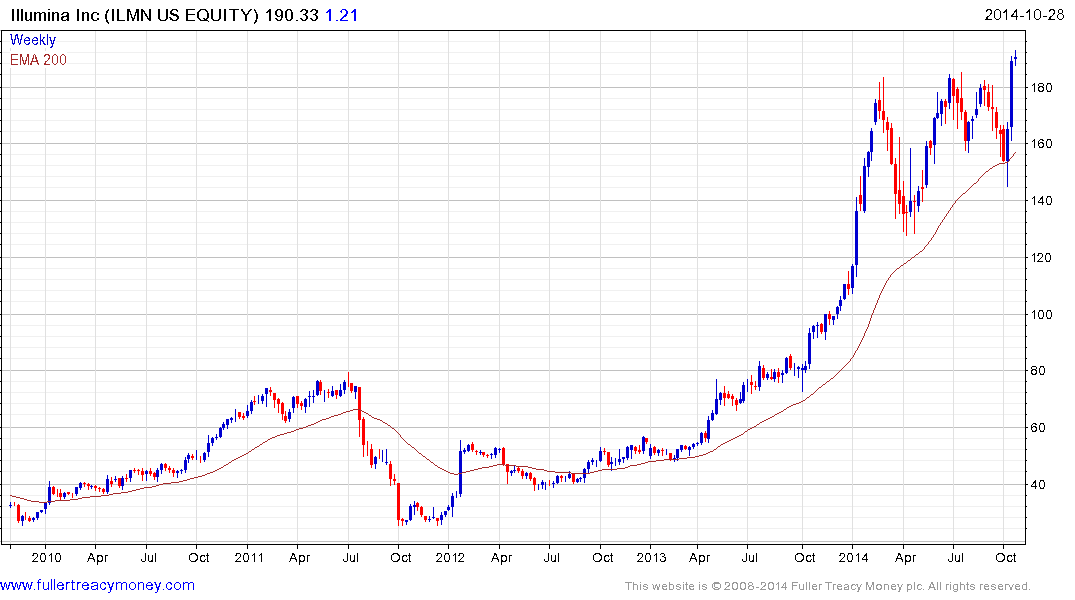1075x600 pixels.
Task: Click the 2012 year label on time axis
Action: (x=450, y=557)
